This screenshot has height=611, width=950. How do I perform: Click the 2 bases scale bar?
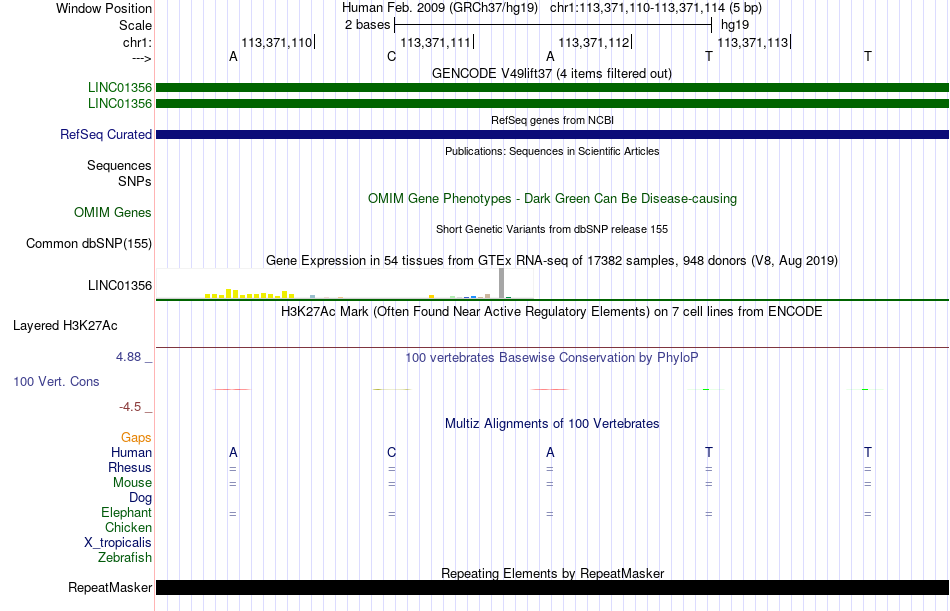click(x=553, y=25)
